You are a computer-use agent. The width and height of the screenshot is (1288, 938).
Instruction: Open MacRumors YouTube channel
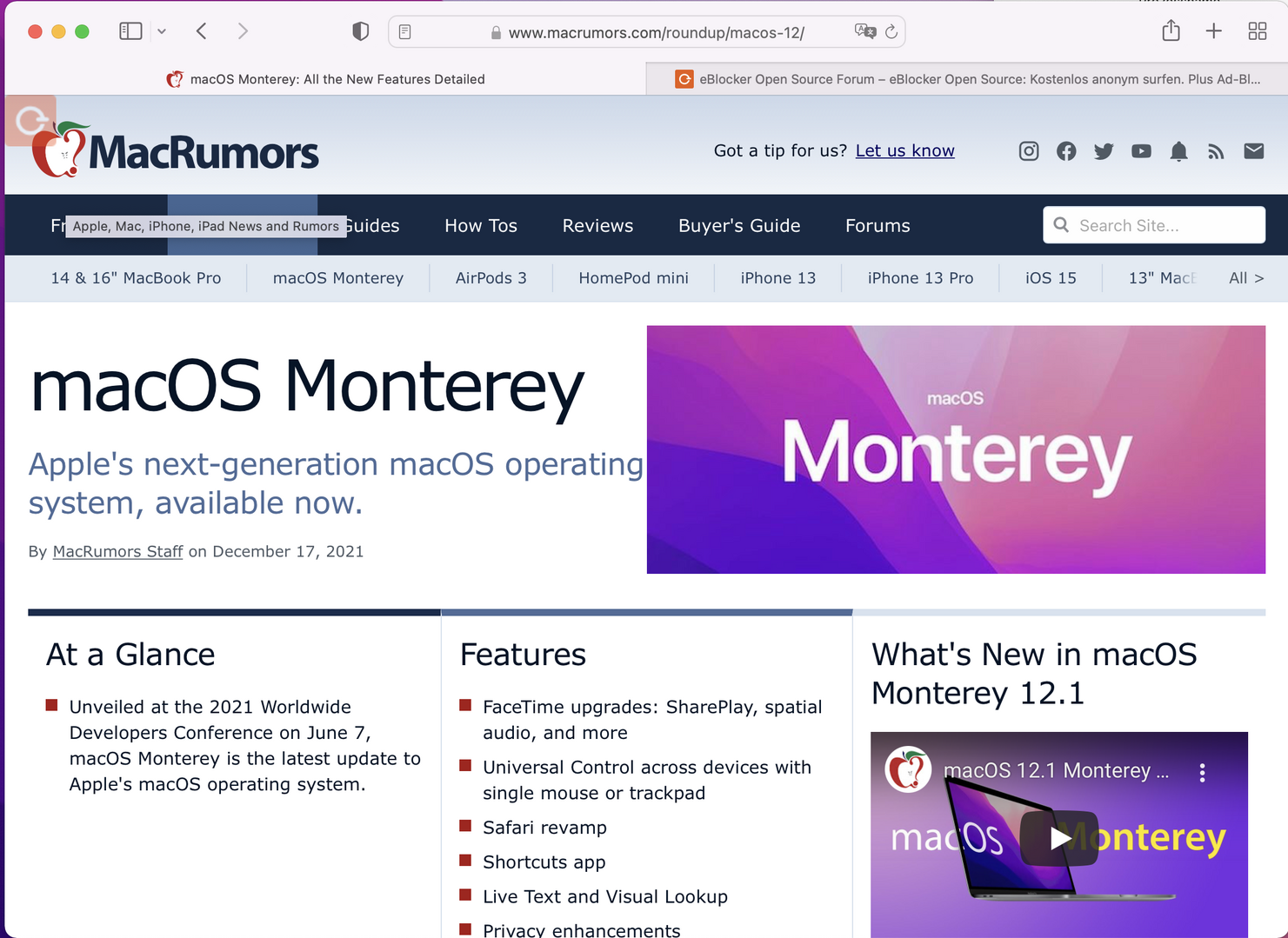point(1141,151)
